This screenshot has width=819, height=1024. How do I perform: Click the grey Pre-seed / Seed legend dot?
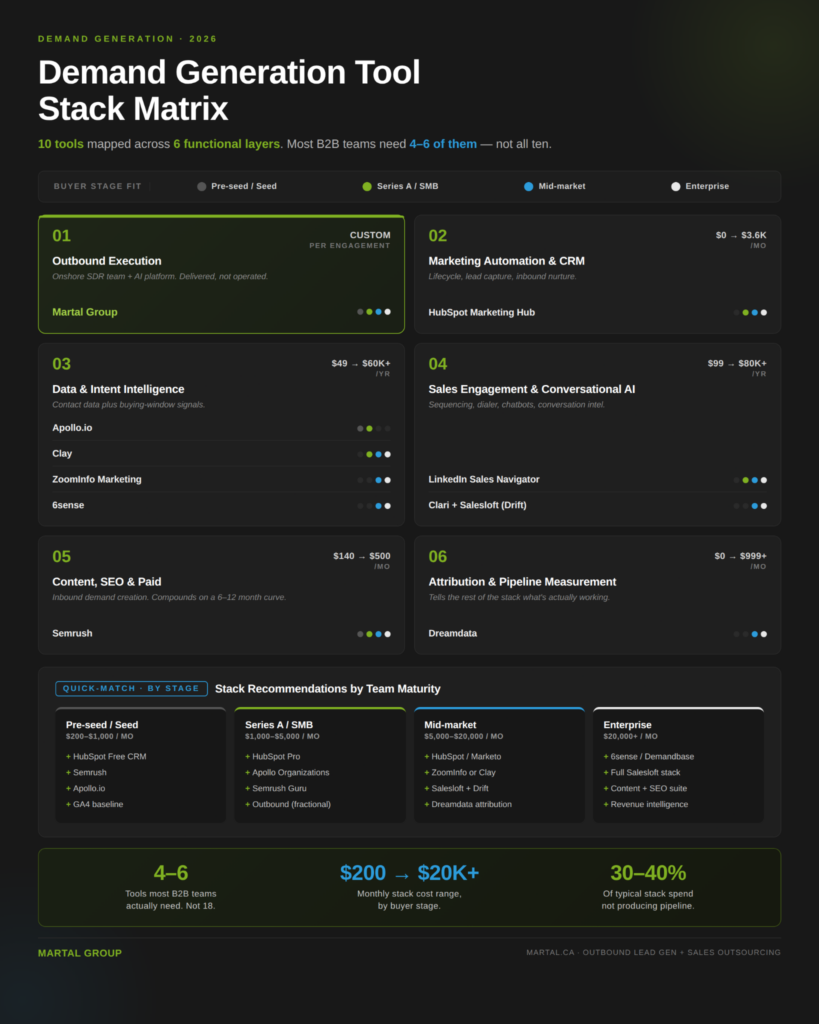pos(202,187)
